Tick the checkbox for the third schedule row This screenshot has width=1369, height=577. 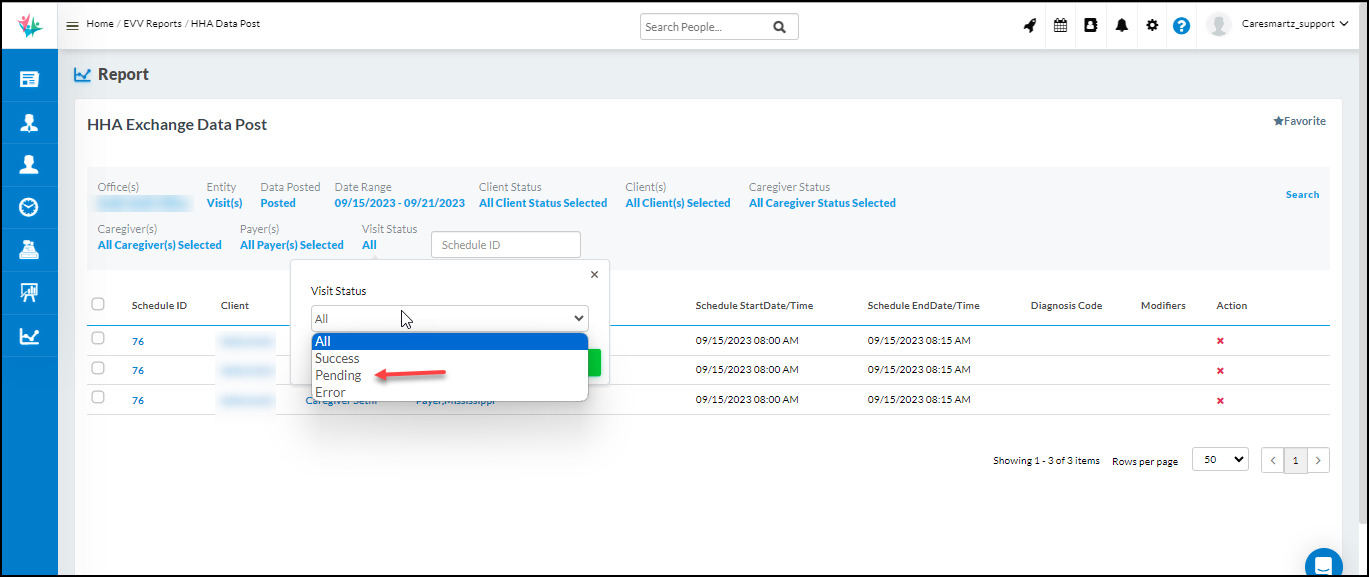[98, 397]
